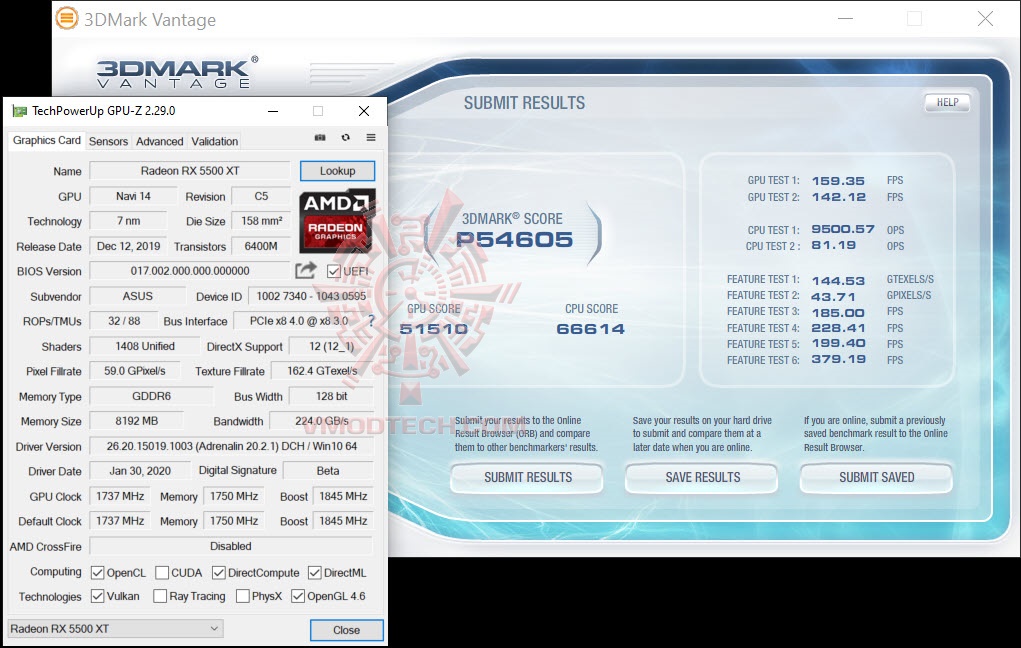
Task: Click the Device ID value field
Action: point(311,296)
